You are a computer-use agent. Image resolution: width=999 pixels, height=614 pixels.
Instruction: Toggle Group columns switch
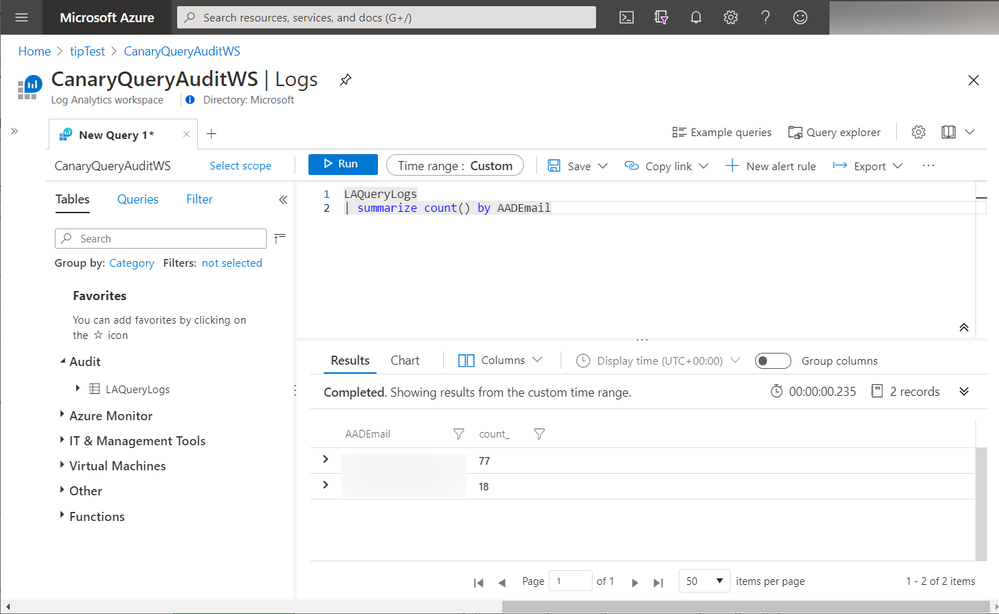tap(773, 361)
